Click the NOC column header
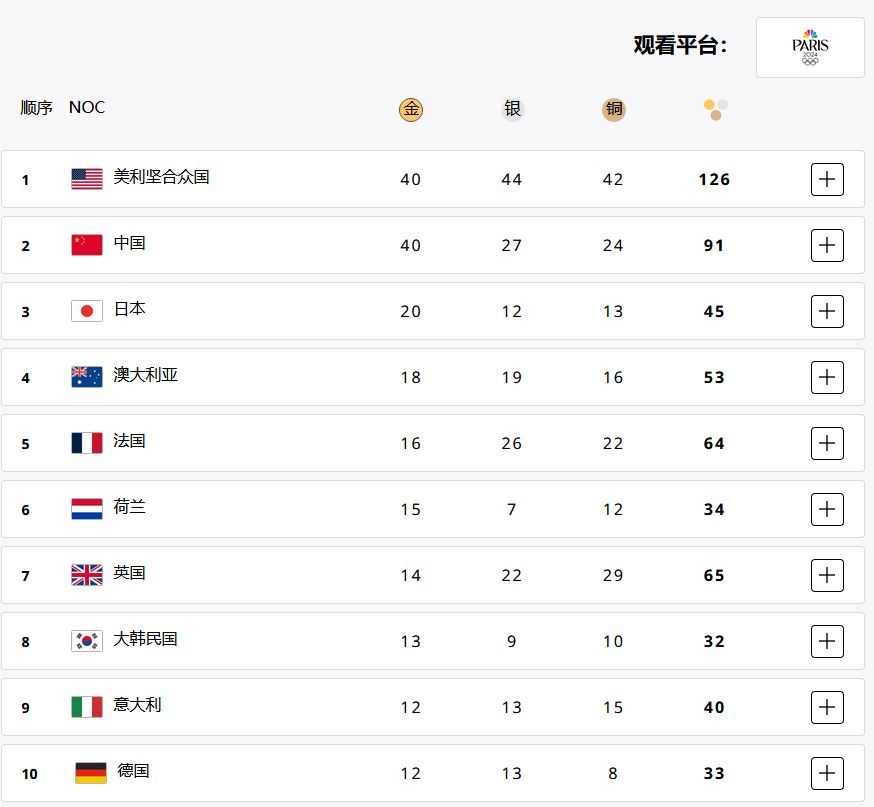Screen dimensions: 874x807 (87, 107)
